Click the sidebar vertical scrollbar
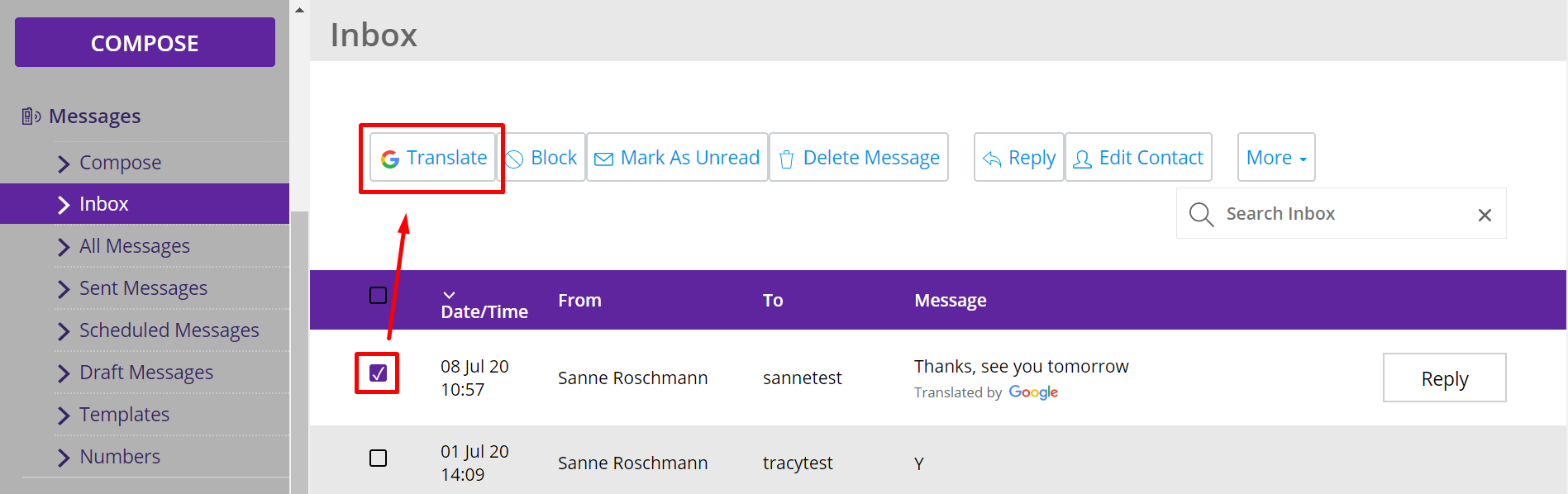This screenshot has height=494, width=1568. tap(299, 347)
